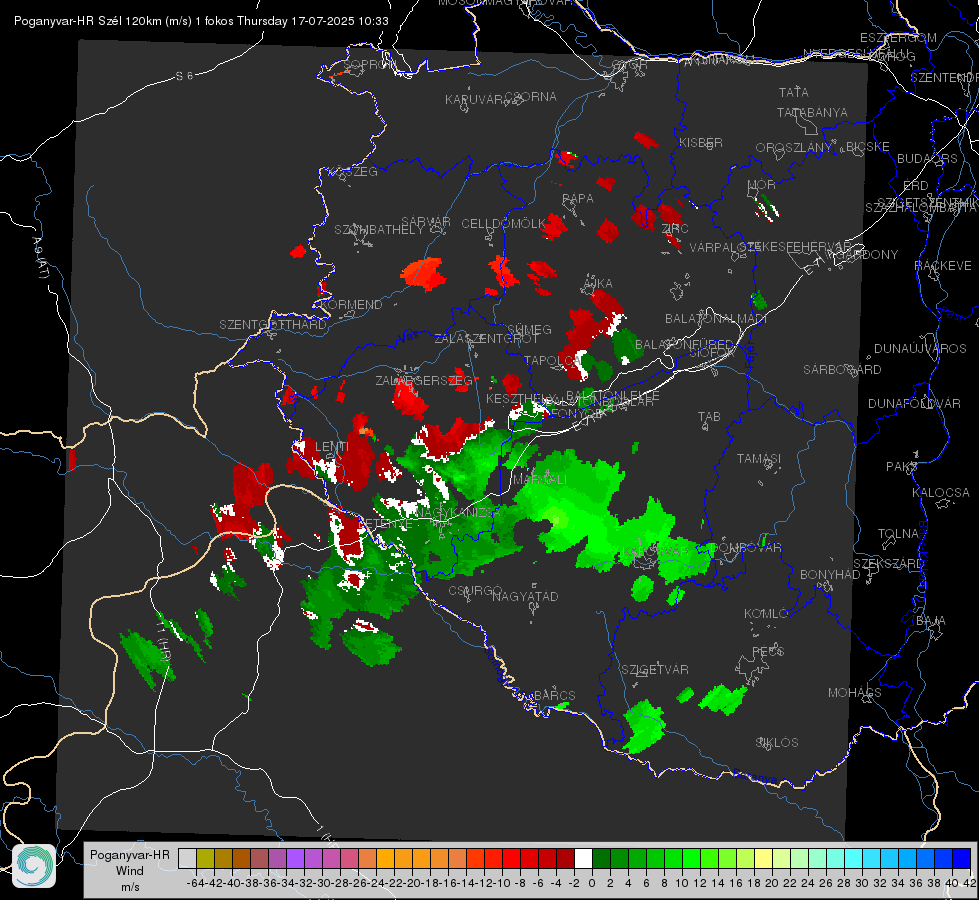Screen dimensions: 979x900
Task: Select the NAGYATAD label
Action: pyautogui.click(x=525, y=596)
